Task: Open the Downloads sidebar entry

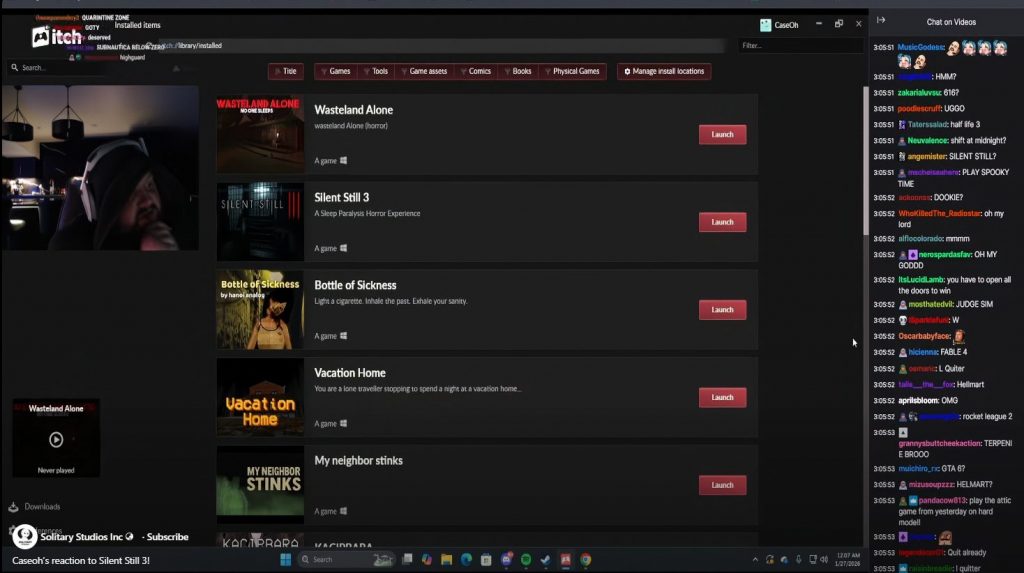Action: pyautogui.click(x=35, y=506)
